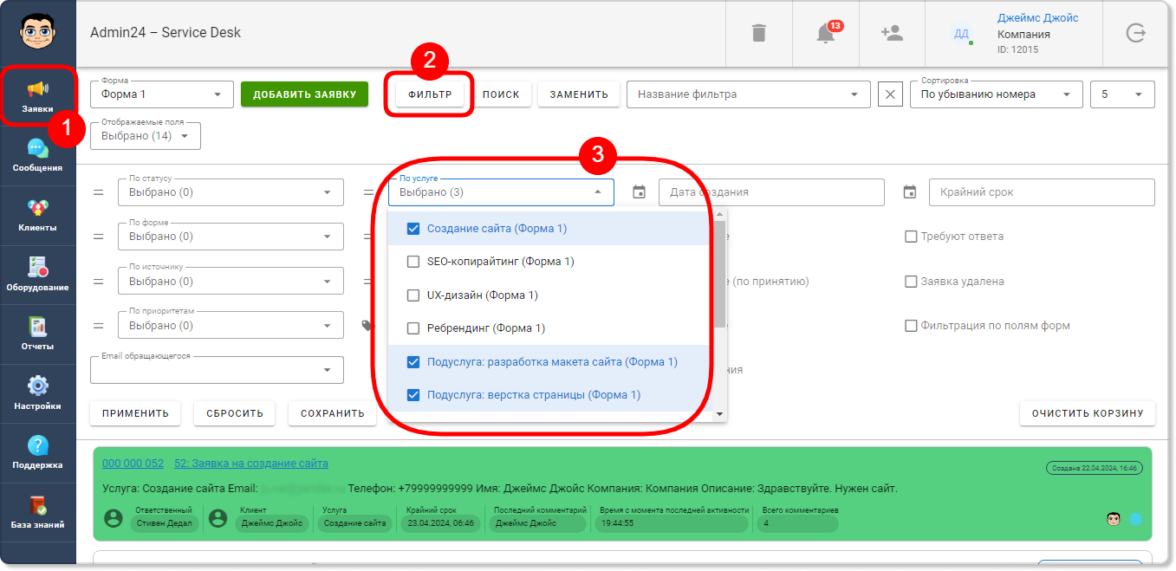Open the Дата создания calendar icon
This screenshot has width=1176, height=571.
tap(639, 192)
